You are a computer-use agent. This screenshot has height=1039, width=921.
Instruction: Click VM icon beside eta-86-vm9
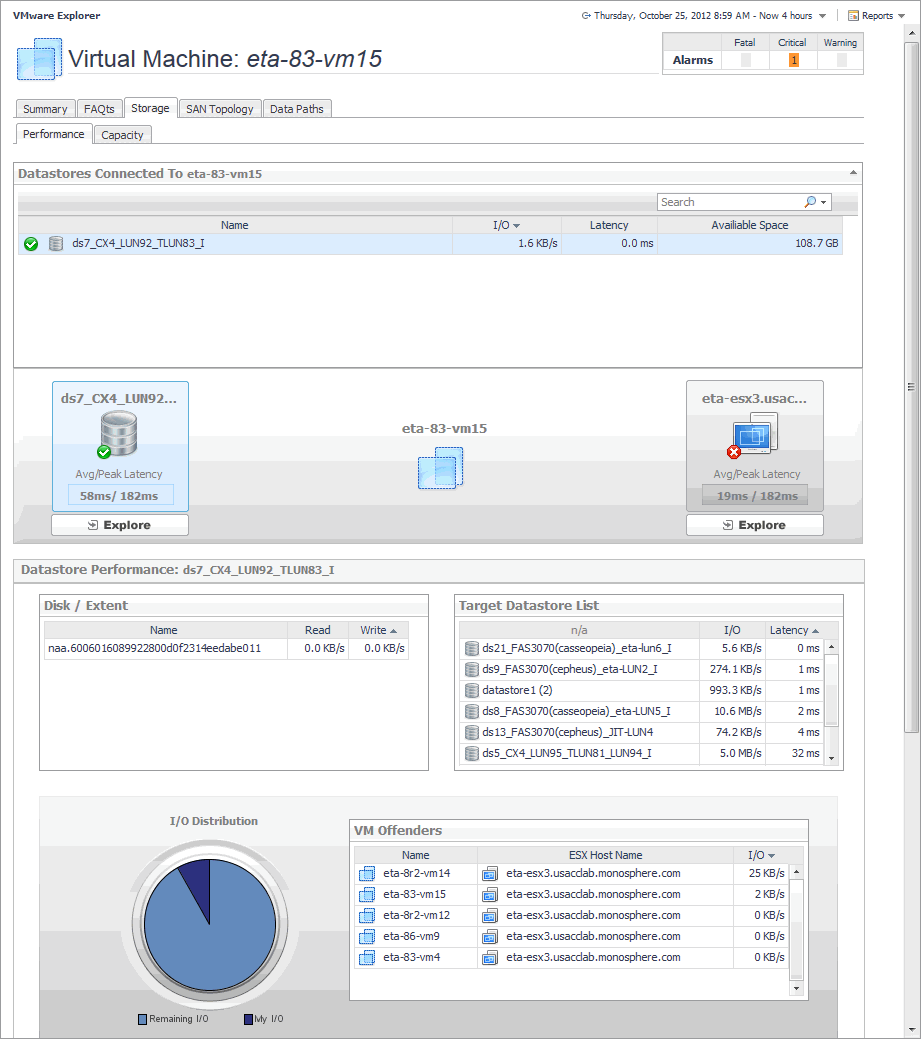tap(367, 936)
